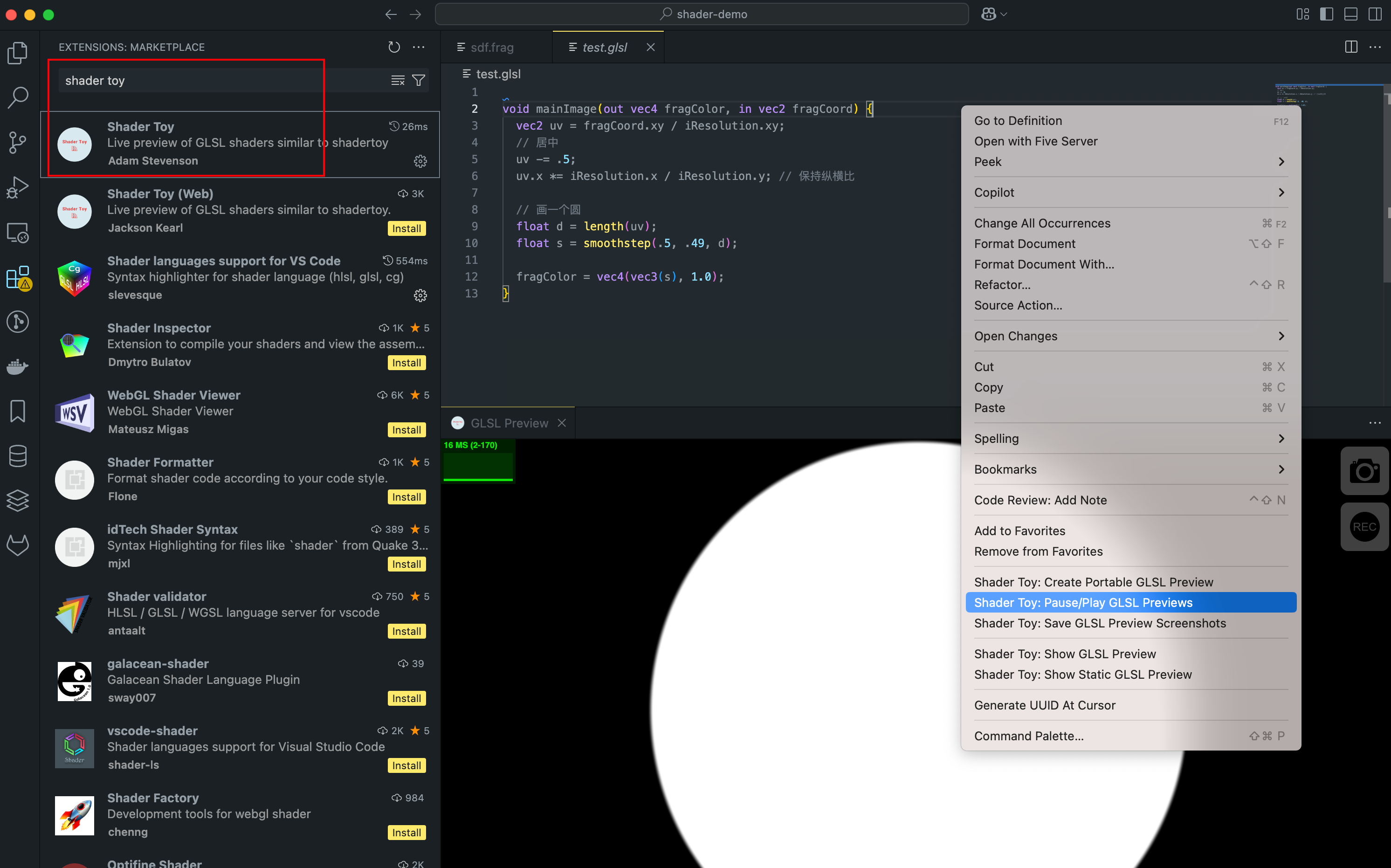Expand the Spelling submenu
This screenshot has width=1391, height=868.
click(x=1130, y=439)
